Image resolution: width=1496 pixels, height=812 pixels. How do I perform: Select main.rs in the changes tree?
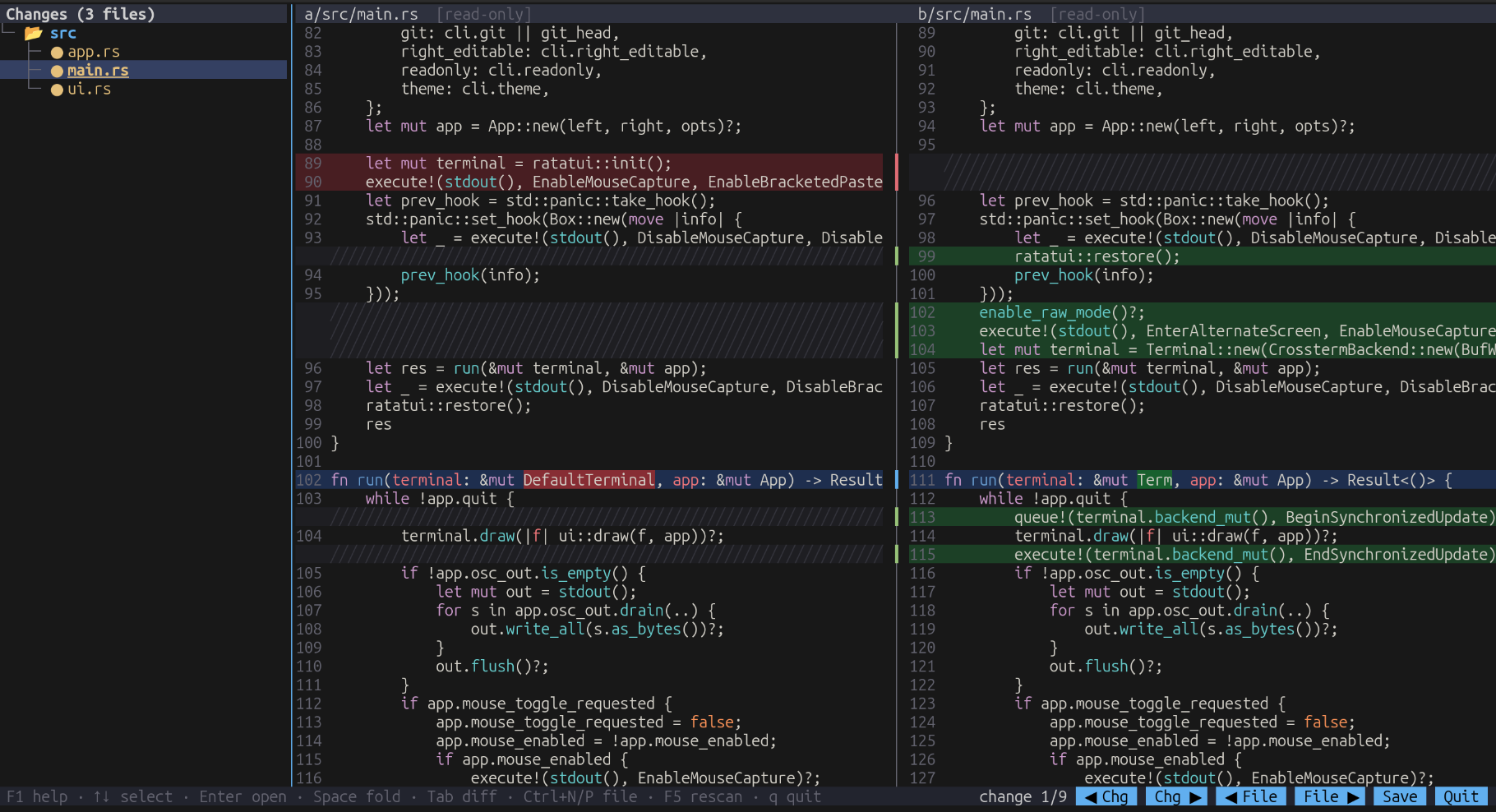(98, 71)
